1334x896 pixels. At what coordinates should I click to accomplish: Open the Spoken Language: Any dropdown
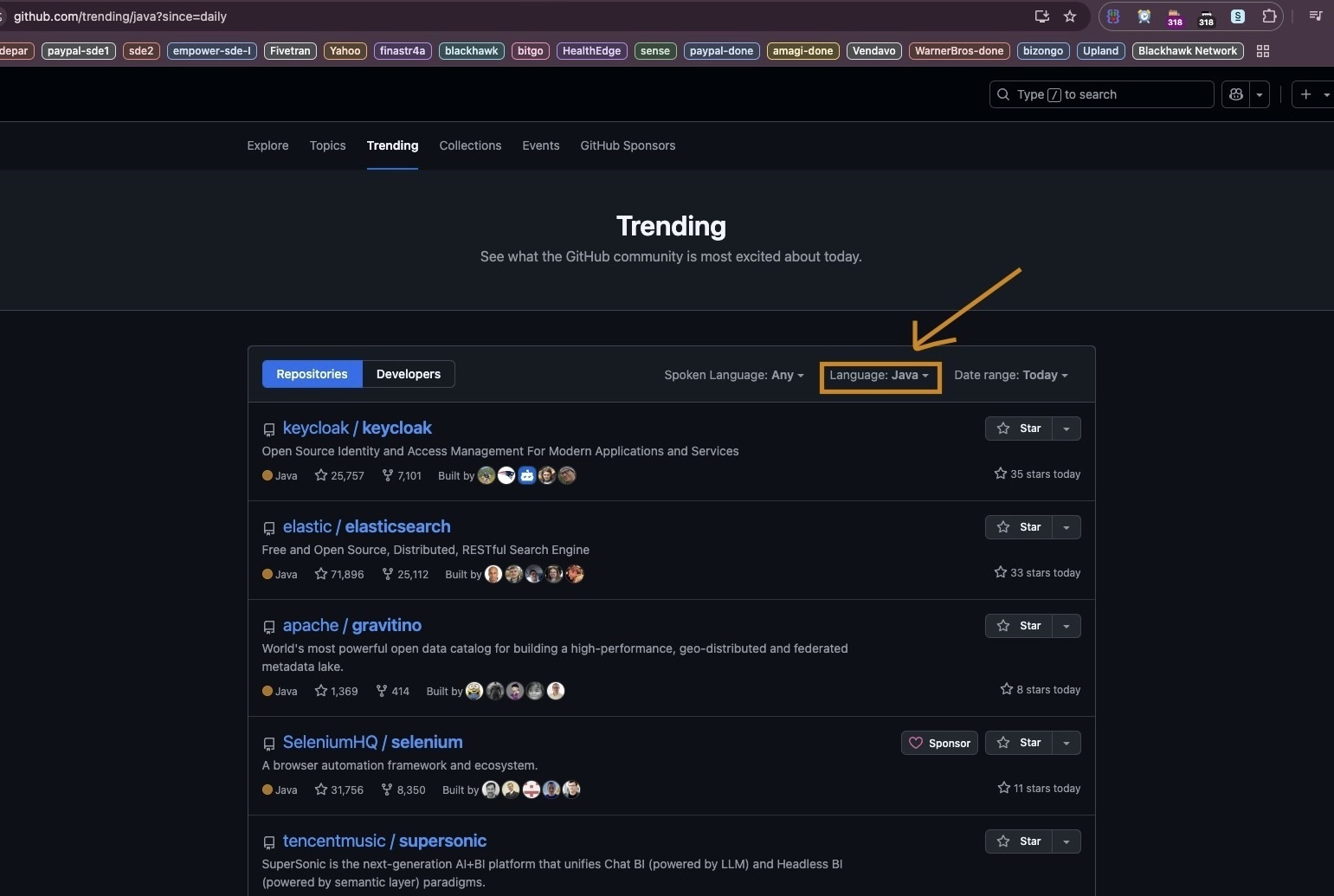734,375
